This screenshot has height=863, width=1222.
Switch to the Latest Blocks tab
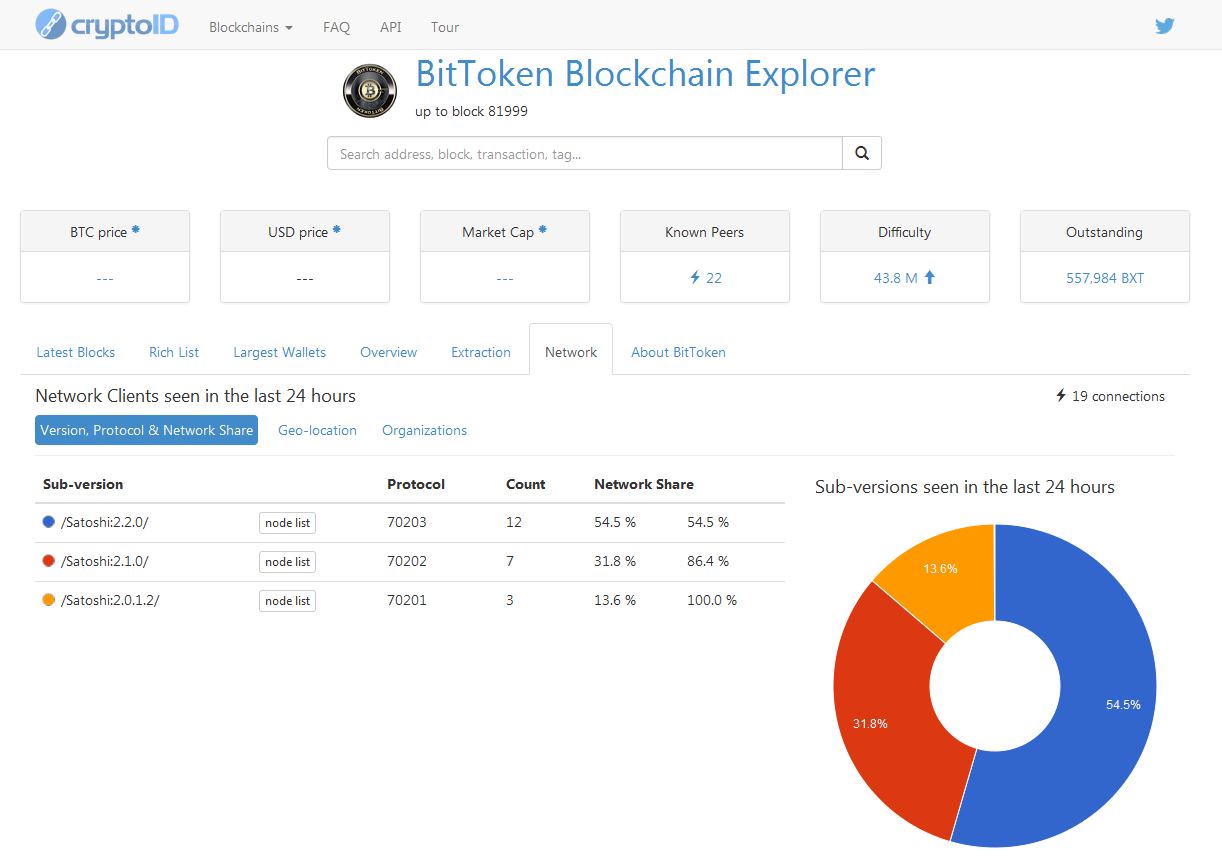click(76, 352)
